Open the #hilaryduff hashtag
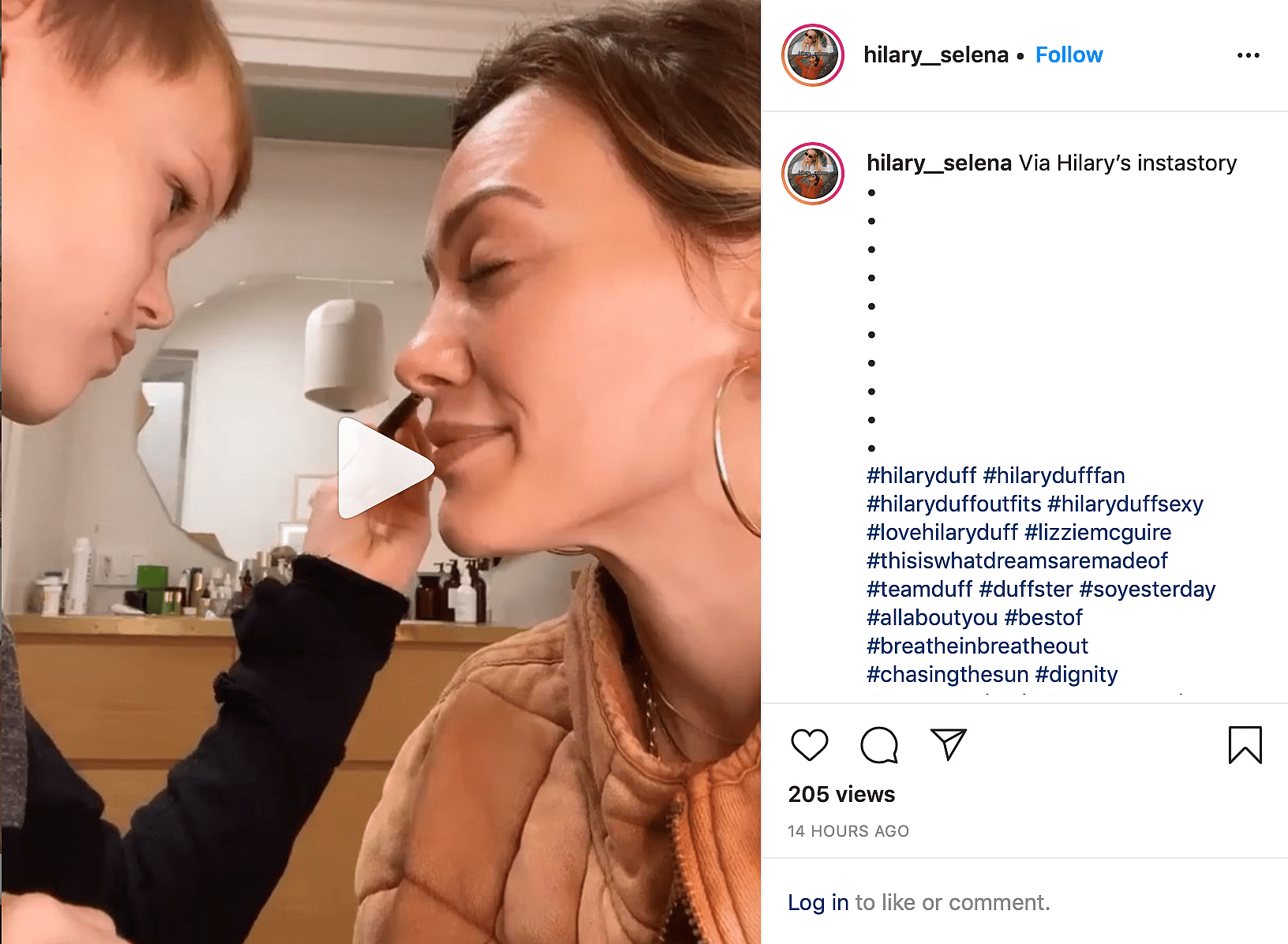The width and height of the screenshot is (1288, 944). (x=921, y=476)
